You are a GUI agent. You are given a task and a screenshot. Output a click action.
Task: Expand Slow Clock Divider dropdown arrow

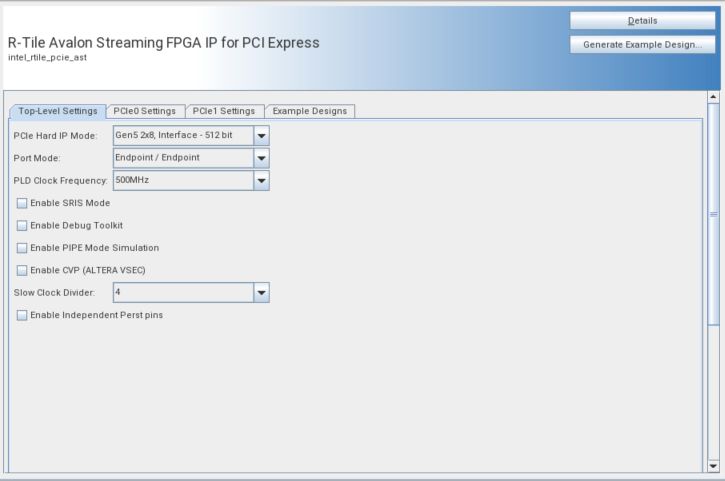point(261,292)
